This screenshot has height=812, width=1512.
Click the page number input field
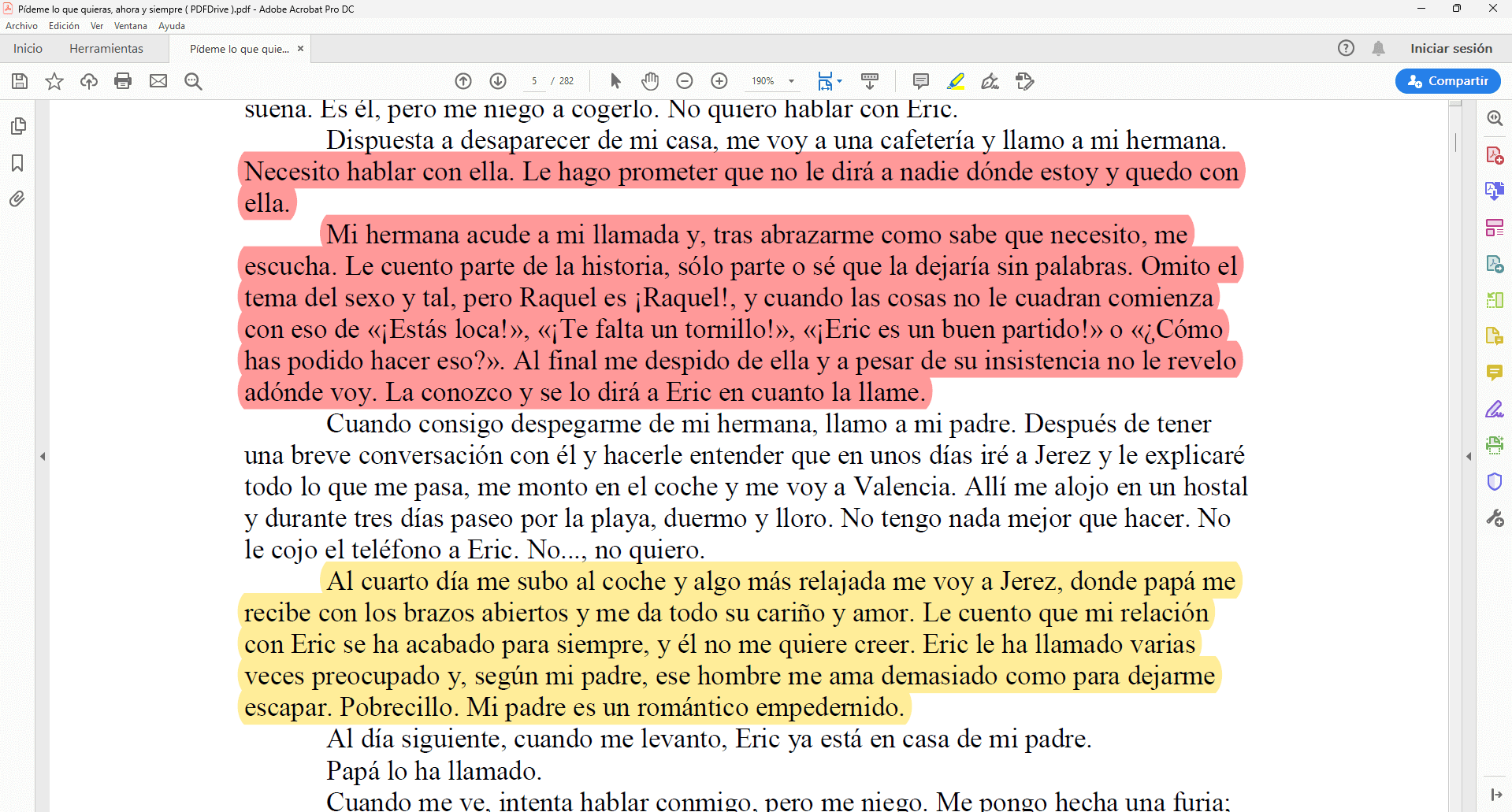(x=534, y=81)
